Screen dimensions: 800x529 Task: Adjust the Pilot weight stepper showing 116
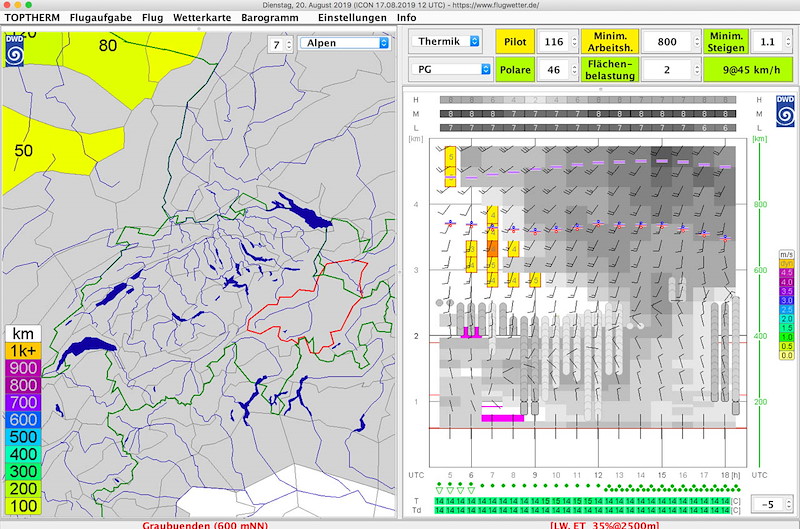pyautogui.click(x=574, y=41)
